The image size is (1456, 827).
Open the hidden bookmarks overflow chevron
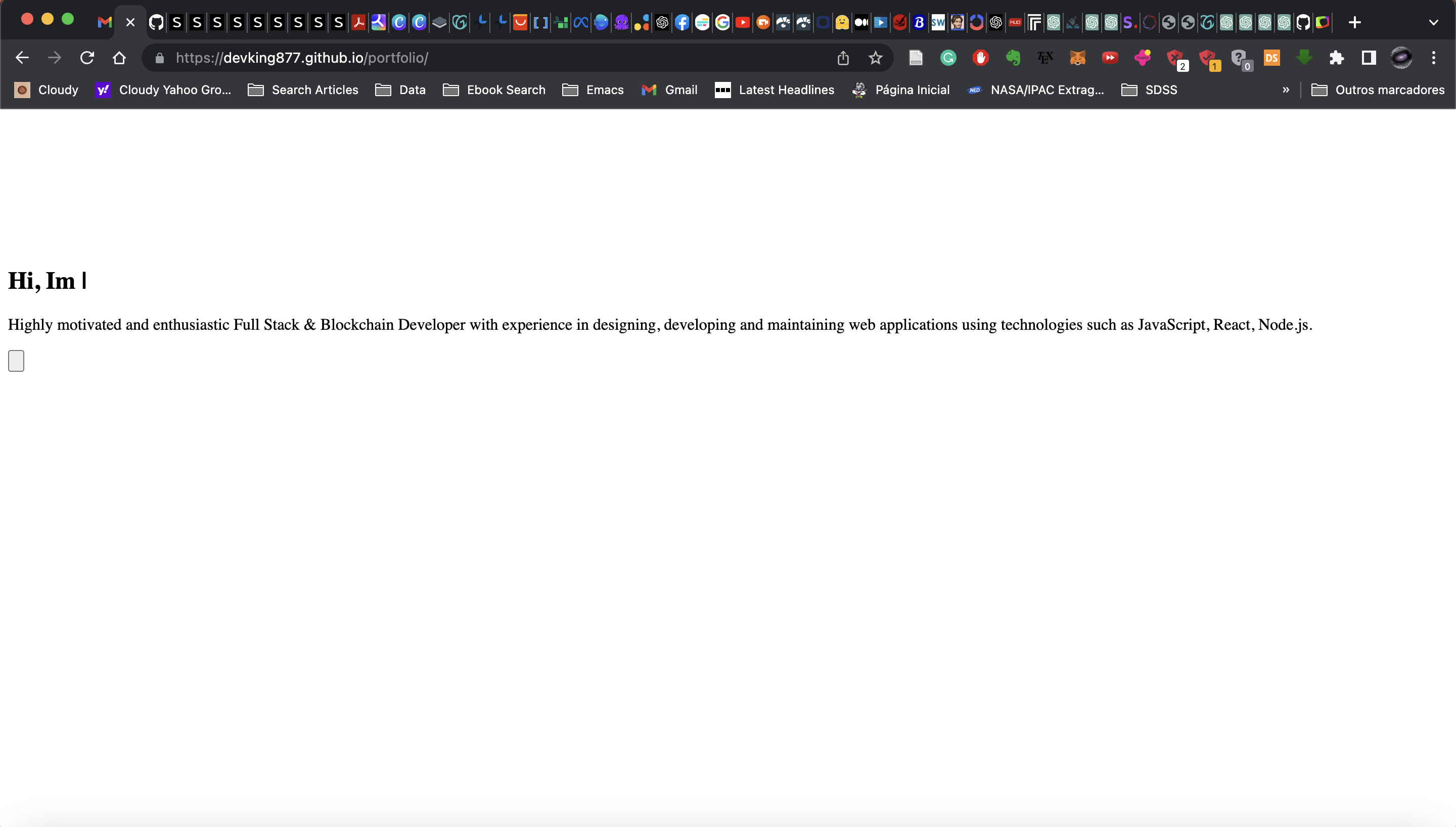coord(1286,90)
